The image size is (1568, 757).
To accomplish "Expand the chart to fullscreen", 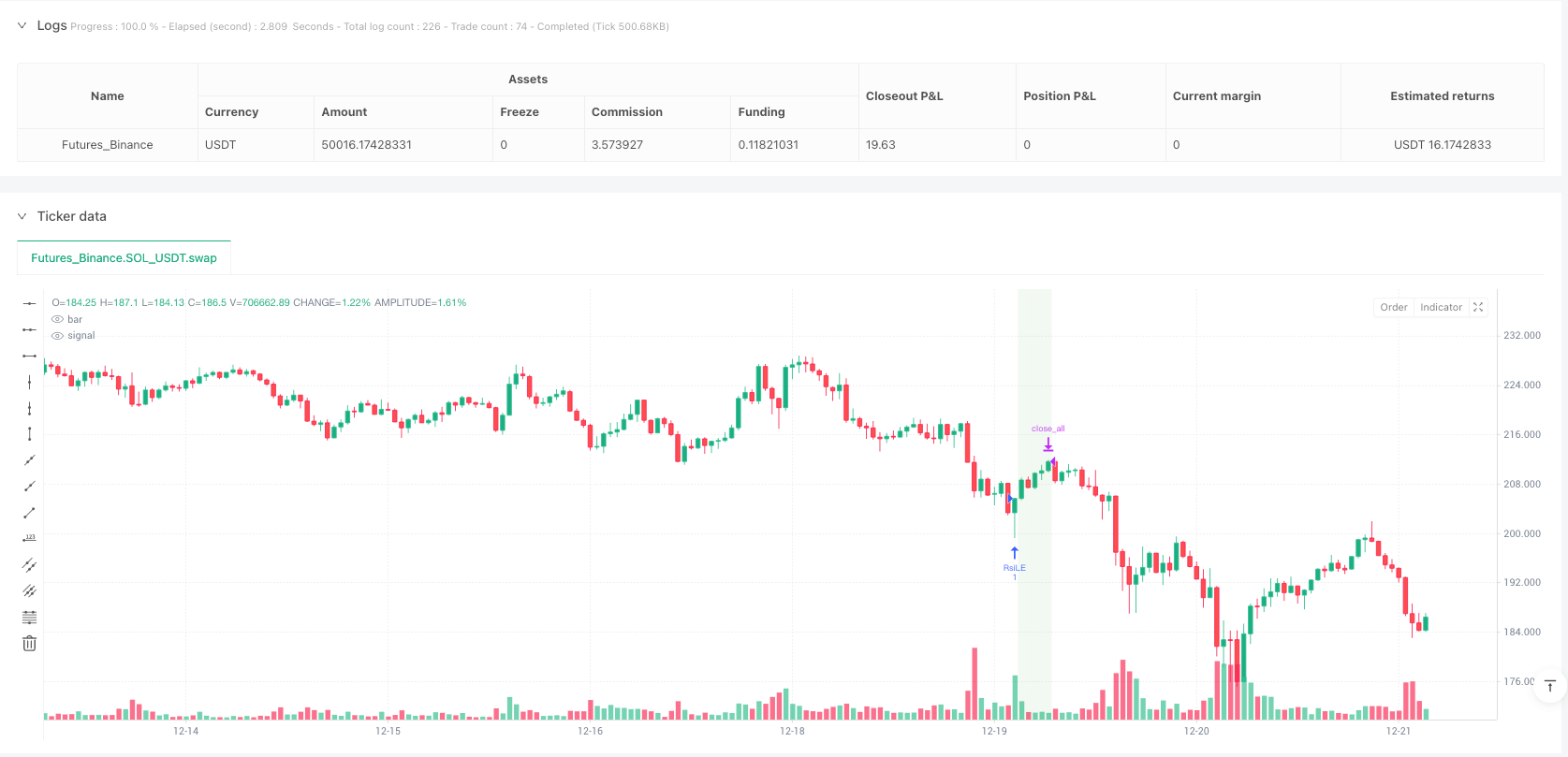I will 1478,307.
